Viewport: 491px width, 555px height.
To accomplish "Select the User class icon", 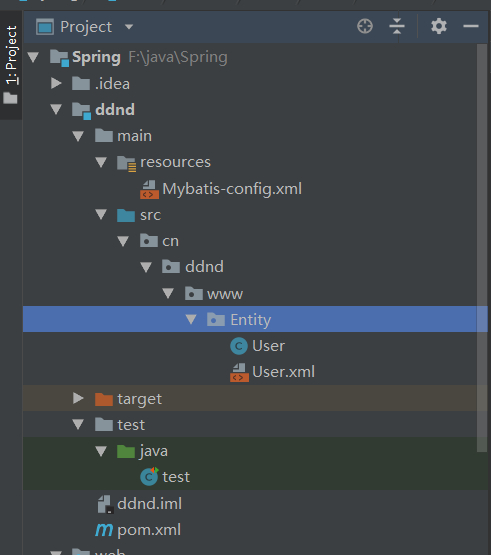I will pos(239,346).
